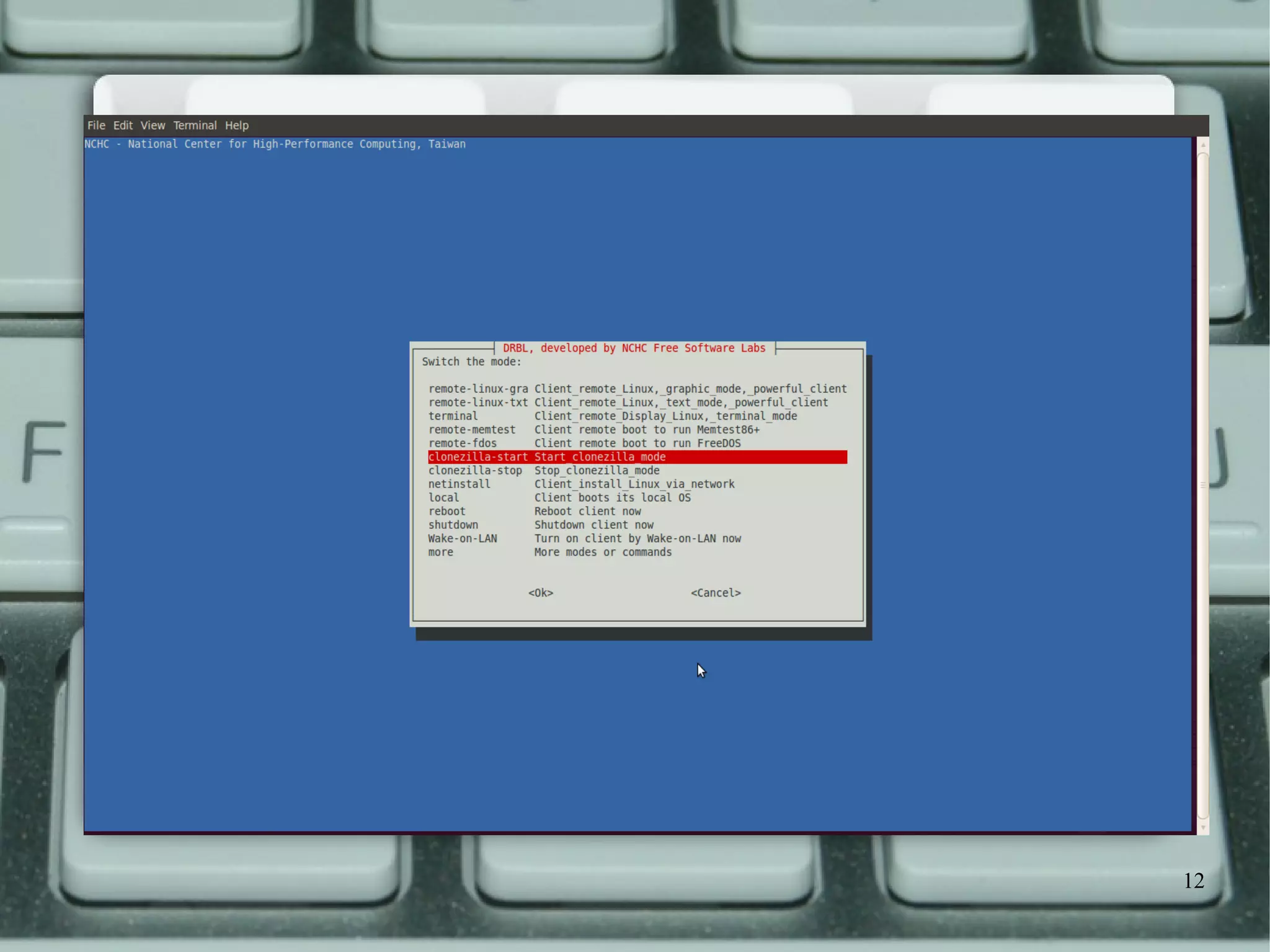Select highlighted clonezilla-start entry
This screenshot has height=952, width=1270.
click(637, 457)
